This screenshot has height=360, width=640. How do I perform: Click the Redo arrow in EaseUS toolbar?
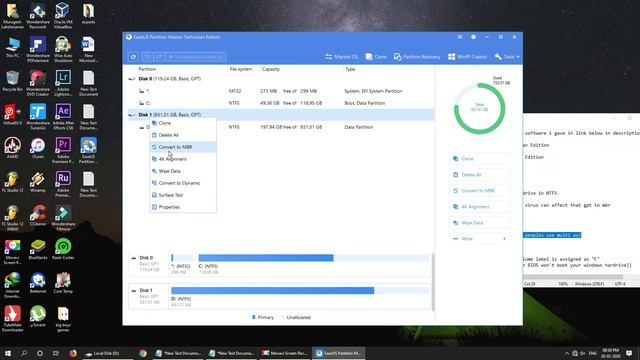160,57
